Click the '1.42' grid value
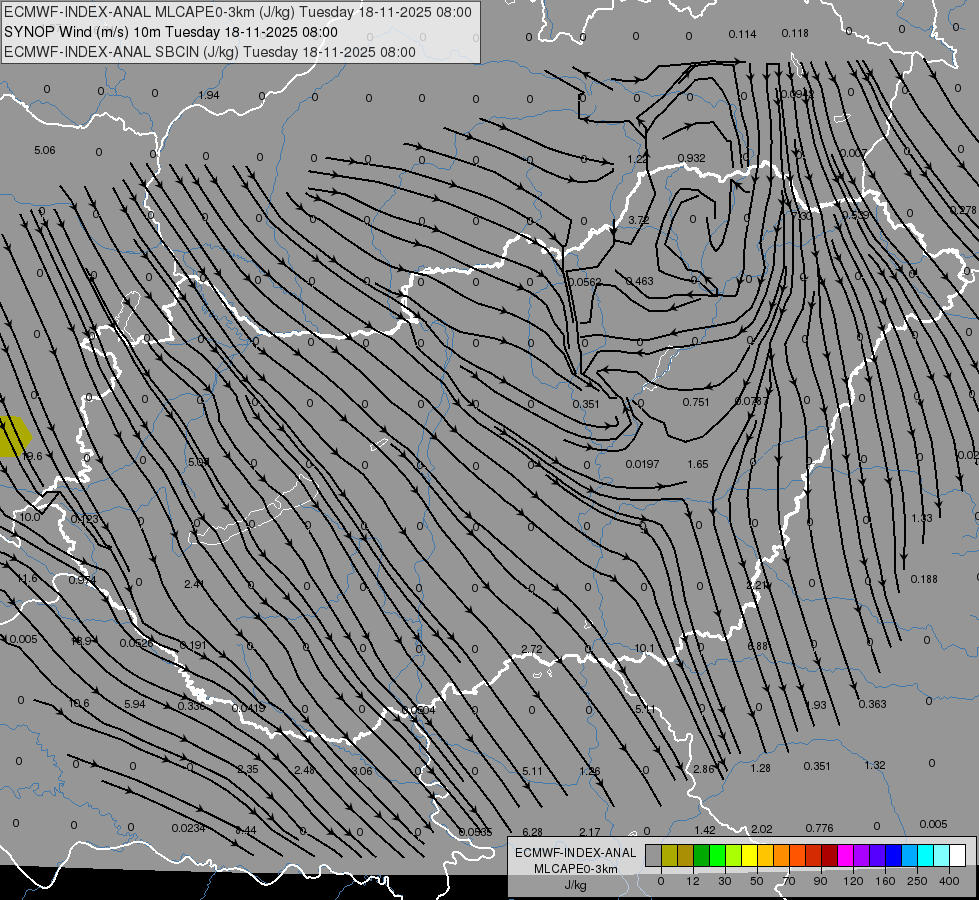Image resolution: width=979 pixels, height=900 pixels. tap(705, 830)
